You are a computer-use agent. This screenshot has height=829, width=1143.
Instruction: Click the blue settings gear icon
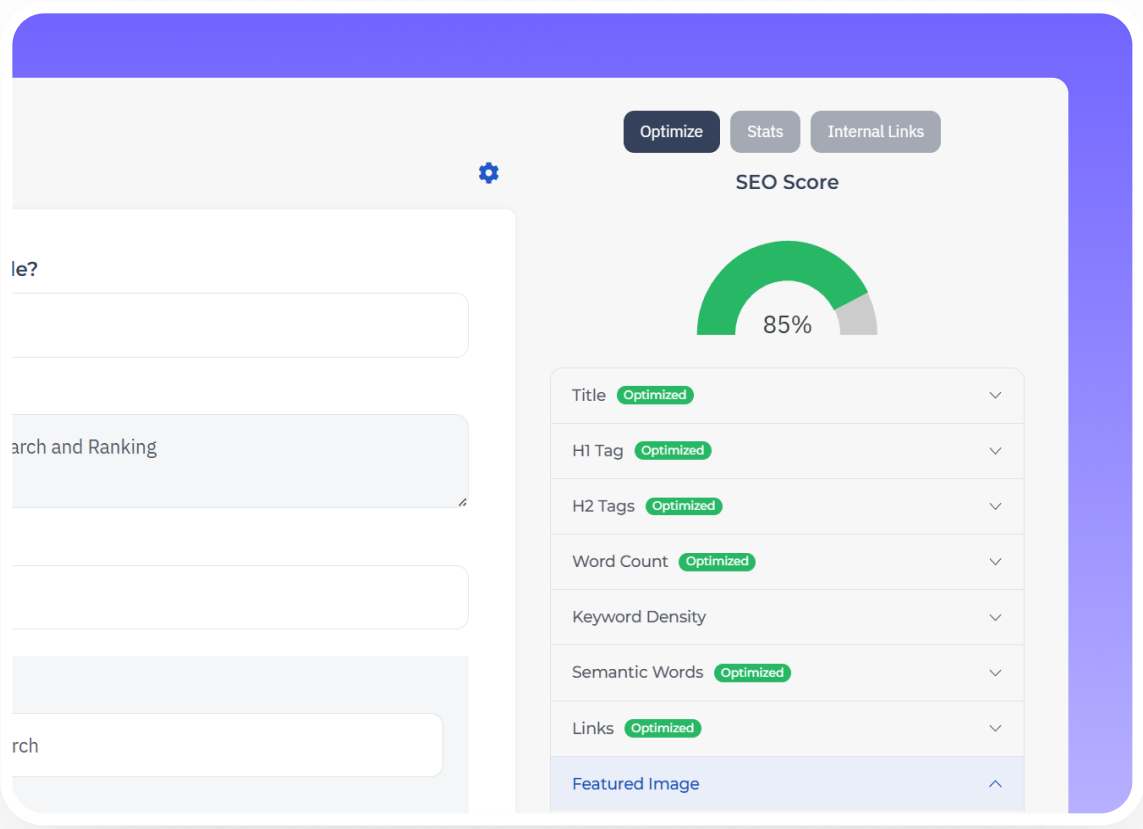[x=488, y=173]
